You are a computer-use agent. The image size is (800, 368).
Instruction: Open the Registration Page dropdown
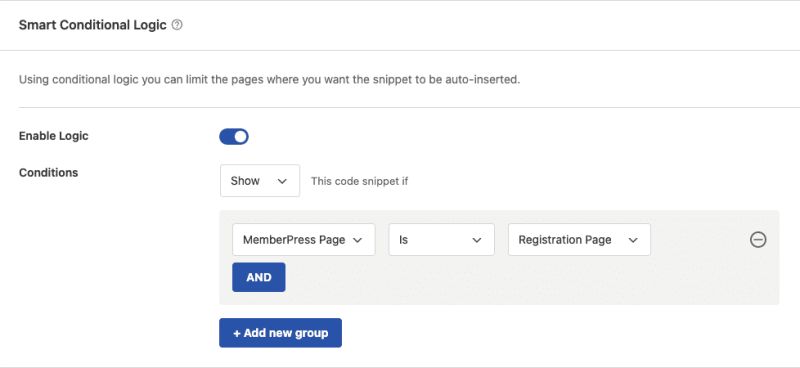click(x=579, y=239)
